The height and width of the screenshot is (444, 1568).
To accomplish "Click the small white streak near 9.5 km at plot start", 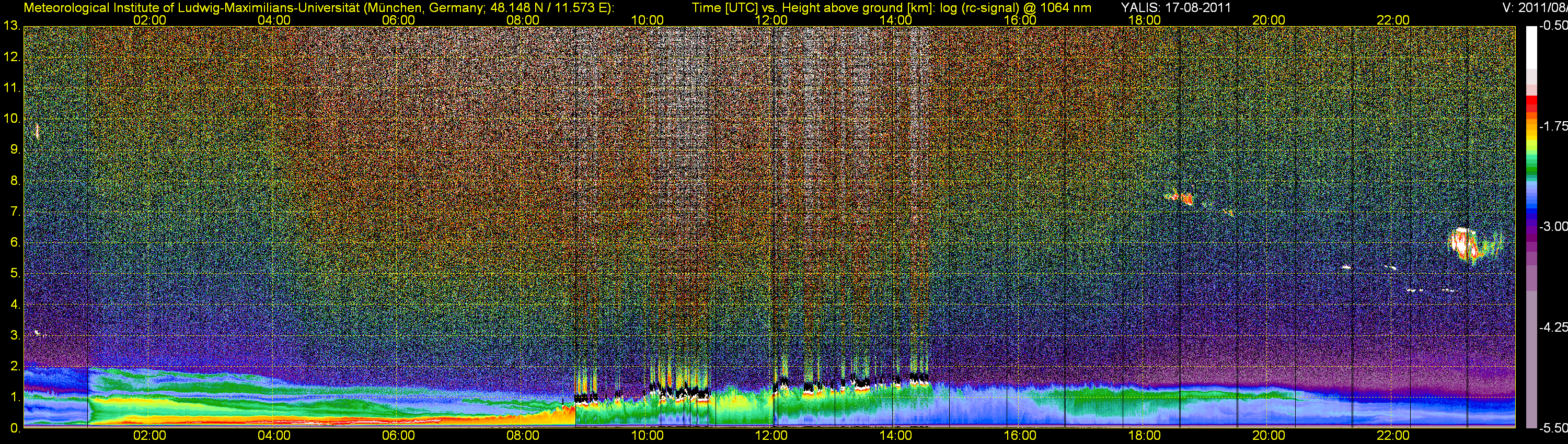I will (x=37, y=131).
